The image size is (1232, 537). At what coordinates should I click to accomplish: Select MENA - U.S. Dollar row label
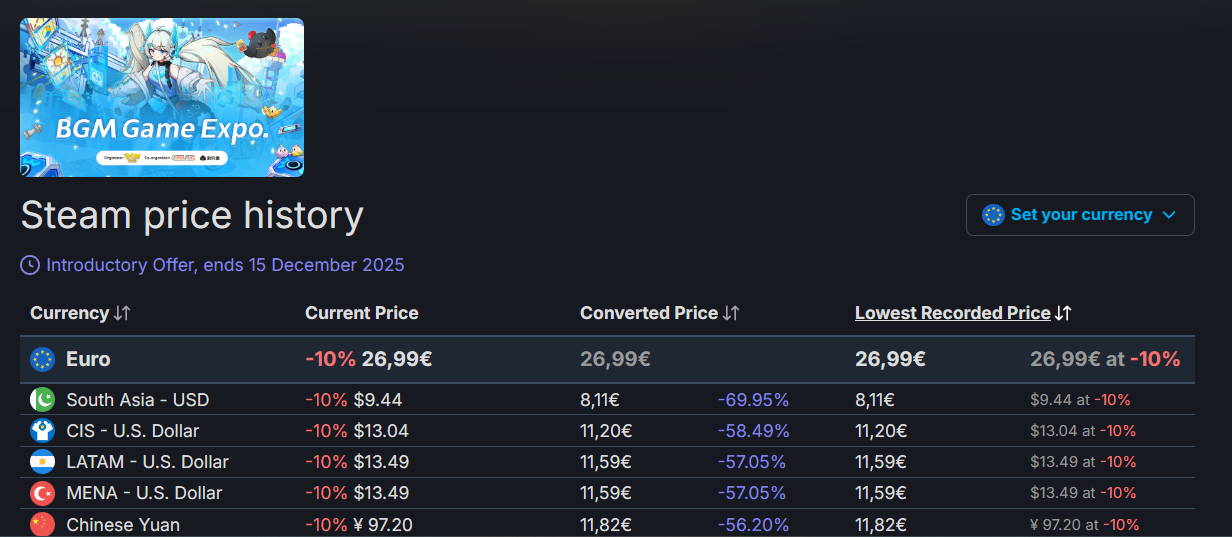pyautogui.click(x=144, y=493)
